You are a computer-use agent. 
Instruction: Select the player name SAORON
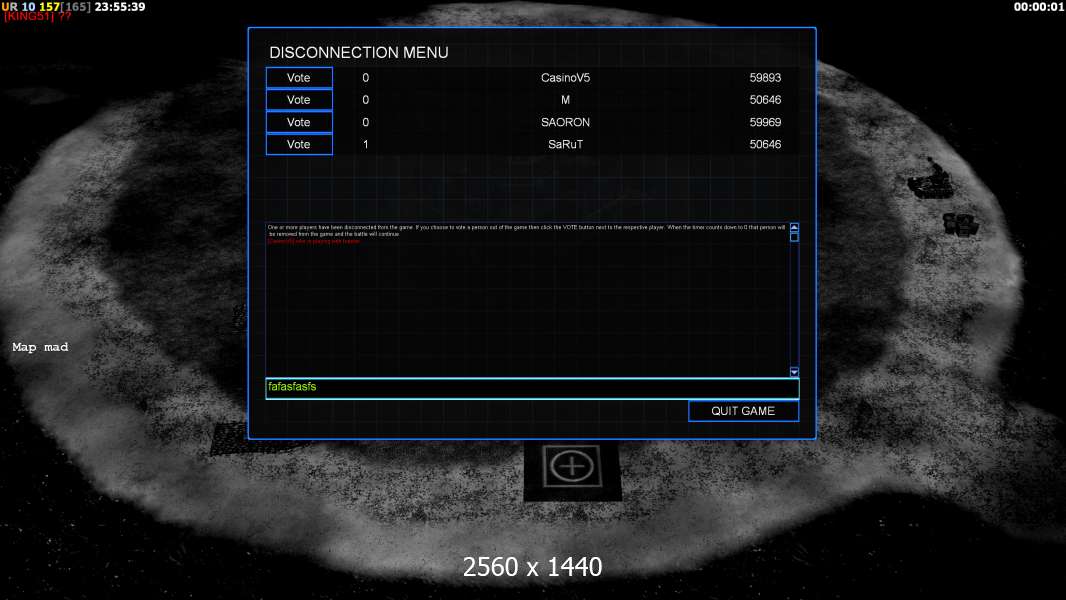(x=566, y=122)
